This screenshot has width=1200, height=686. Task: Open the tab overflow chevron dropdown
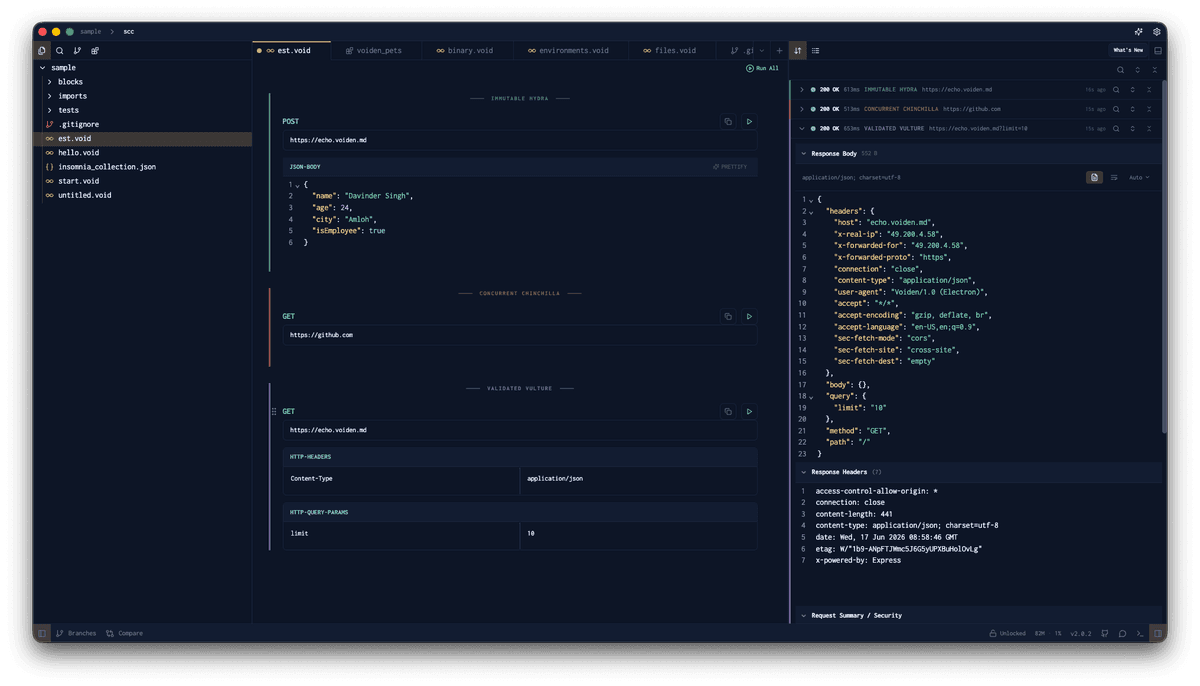pyautogui.click(x=762, y=50)
